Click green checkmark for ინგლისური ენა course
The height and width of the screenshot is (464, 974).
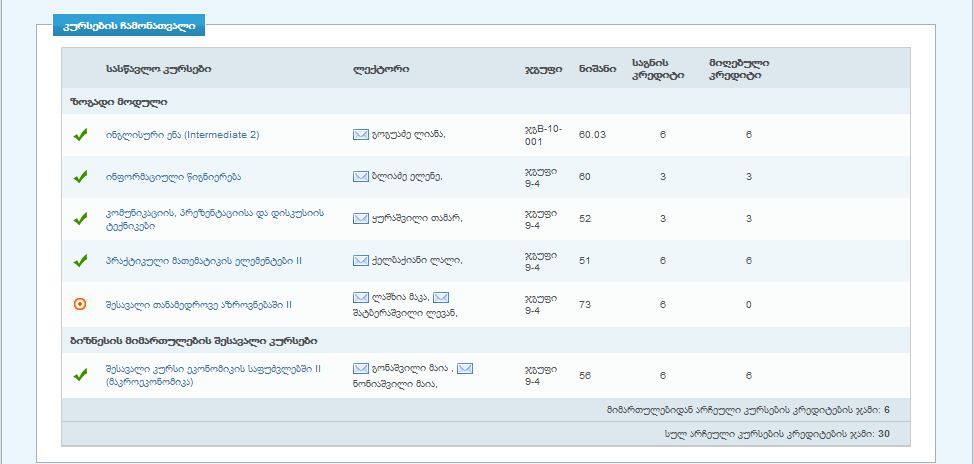click(81, 135)
